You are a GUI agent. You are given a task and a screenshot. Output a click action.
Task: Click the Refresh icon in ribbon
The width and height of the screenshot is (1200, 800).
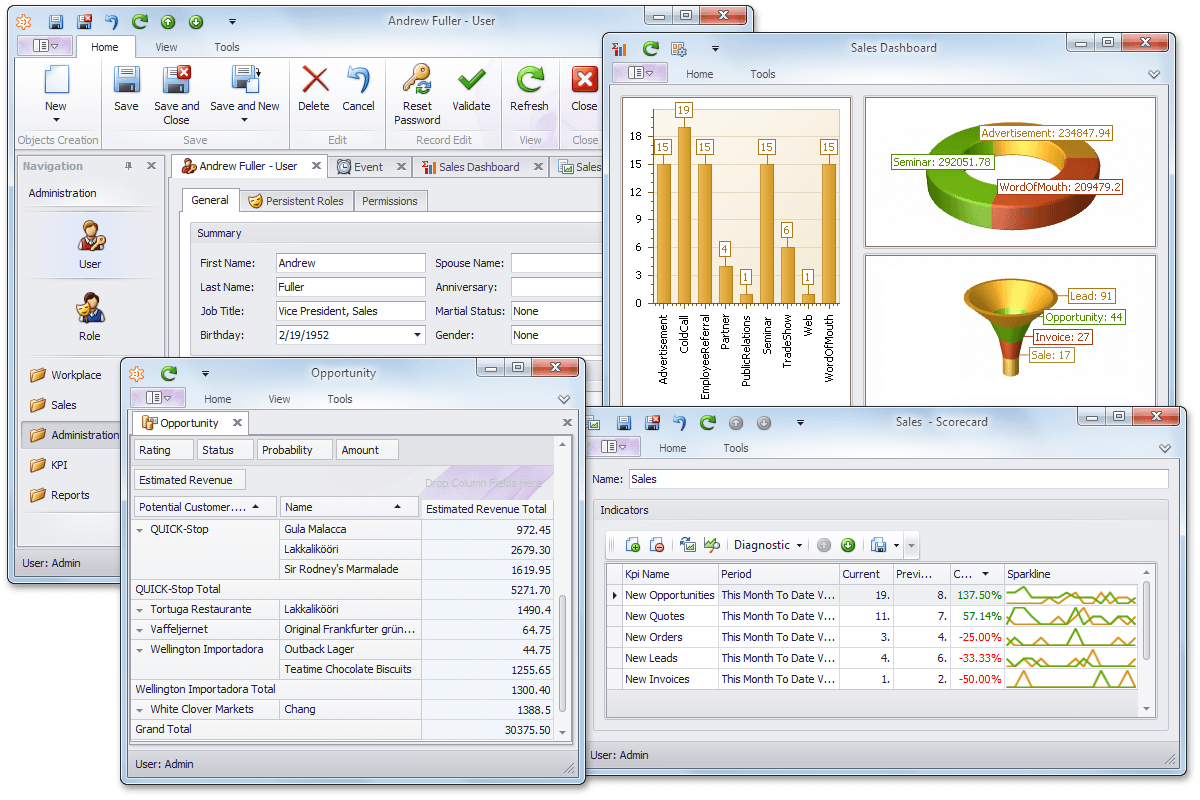click(x=529, y=81)
